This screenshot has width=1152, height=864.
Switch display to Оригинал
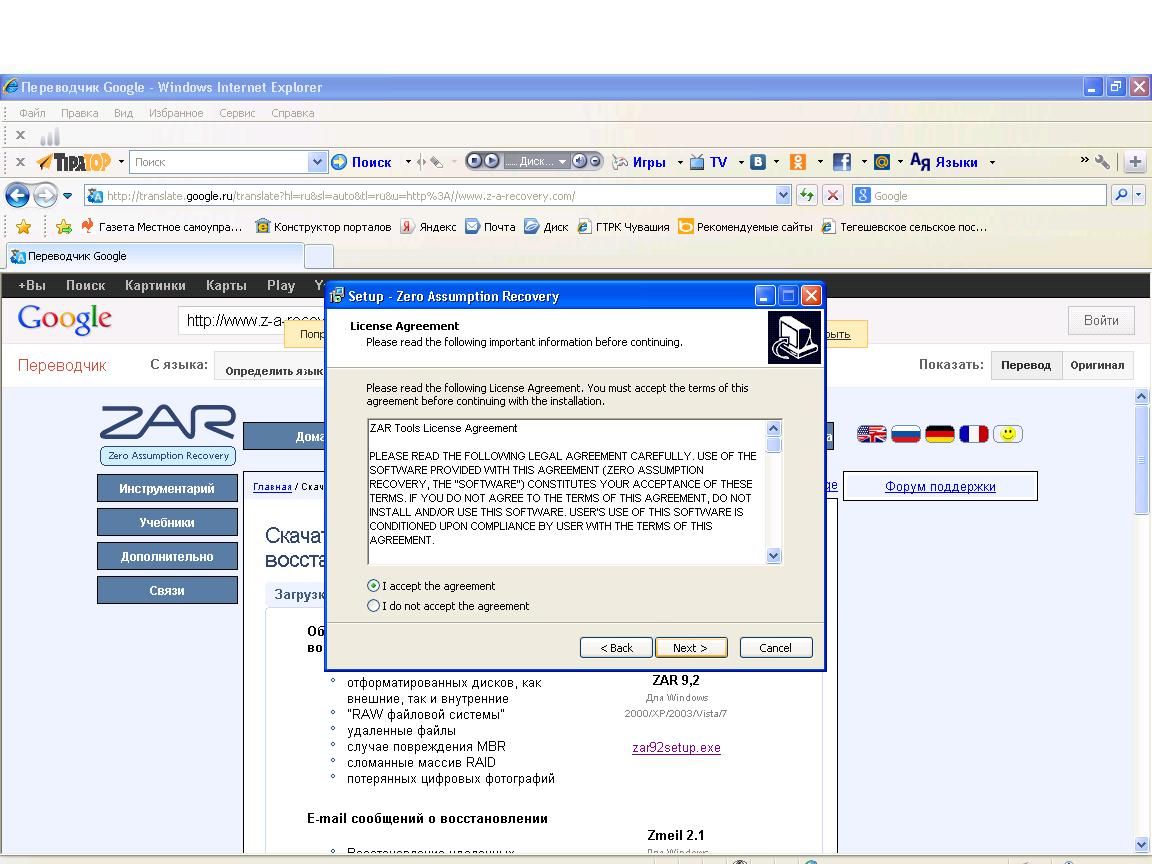pyautogui.click(x=1097, y=365)
